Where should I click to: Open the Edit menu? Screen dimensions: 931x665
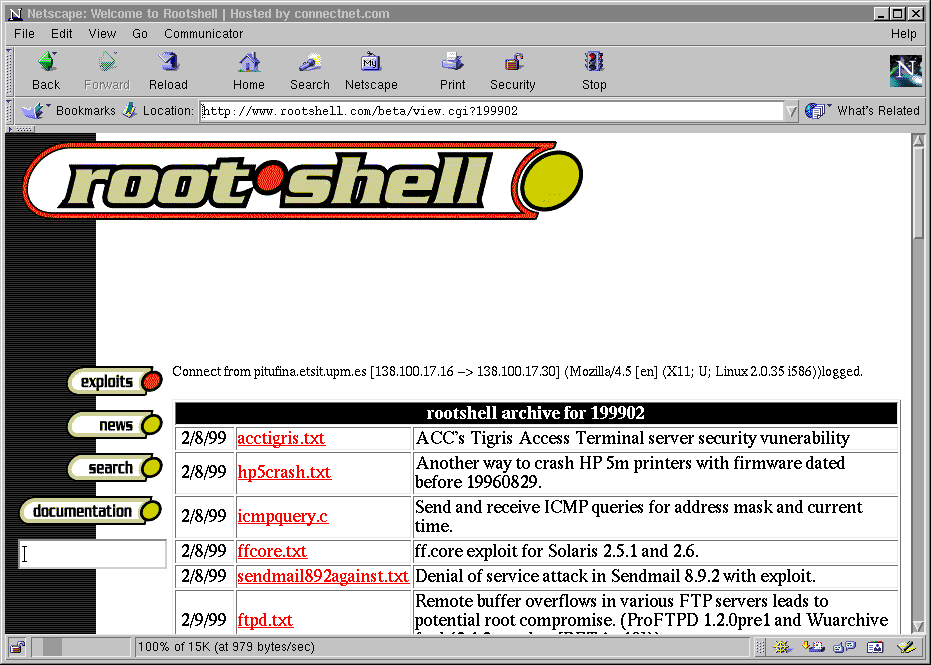click(62, 33)
